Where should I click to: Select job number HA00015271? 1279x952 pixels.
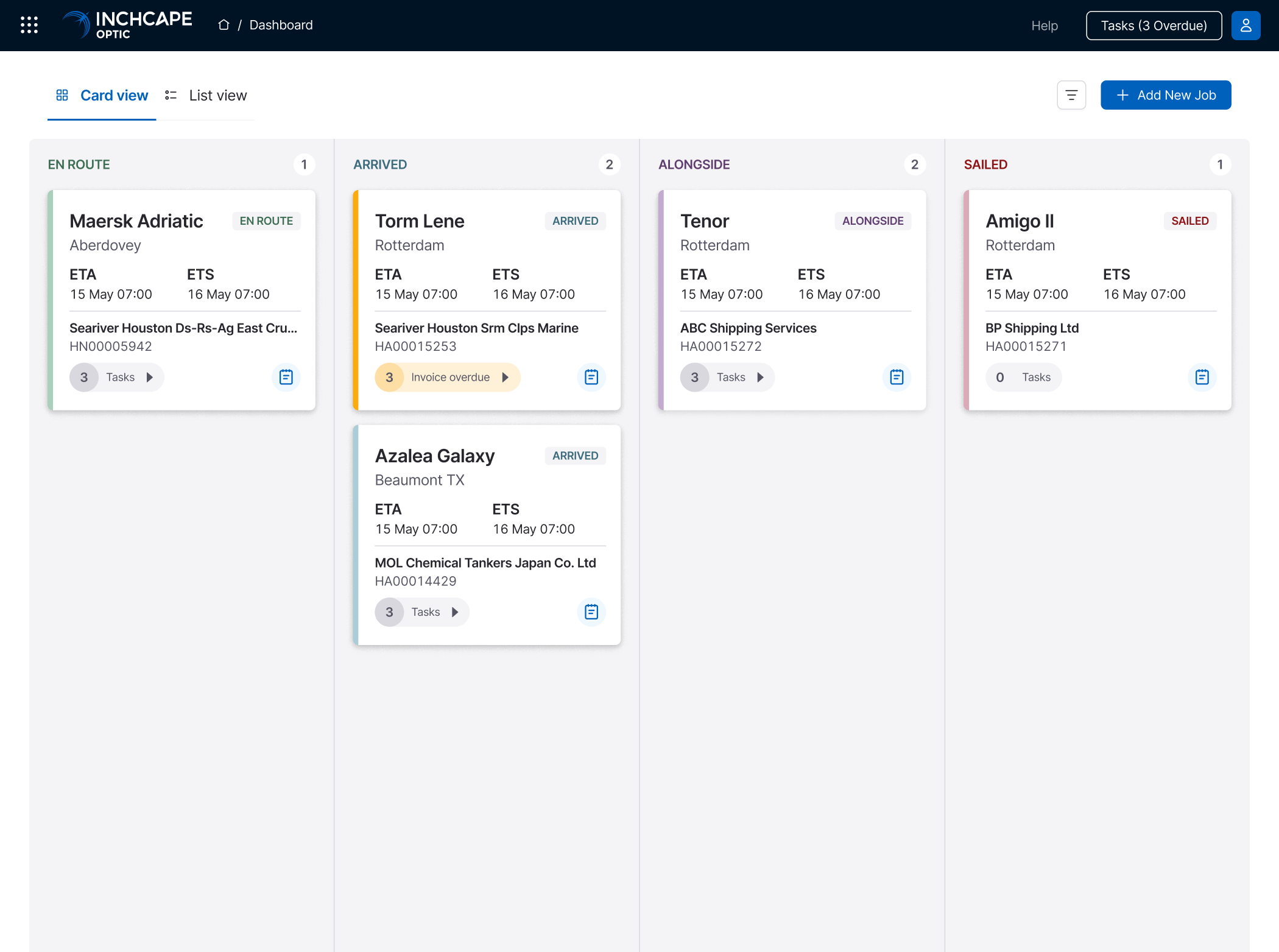[x=1026, y=346]
